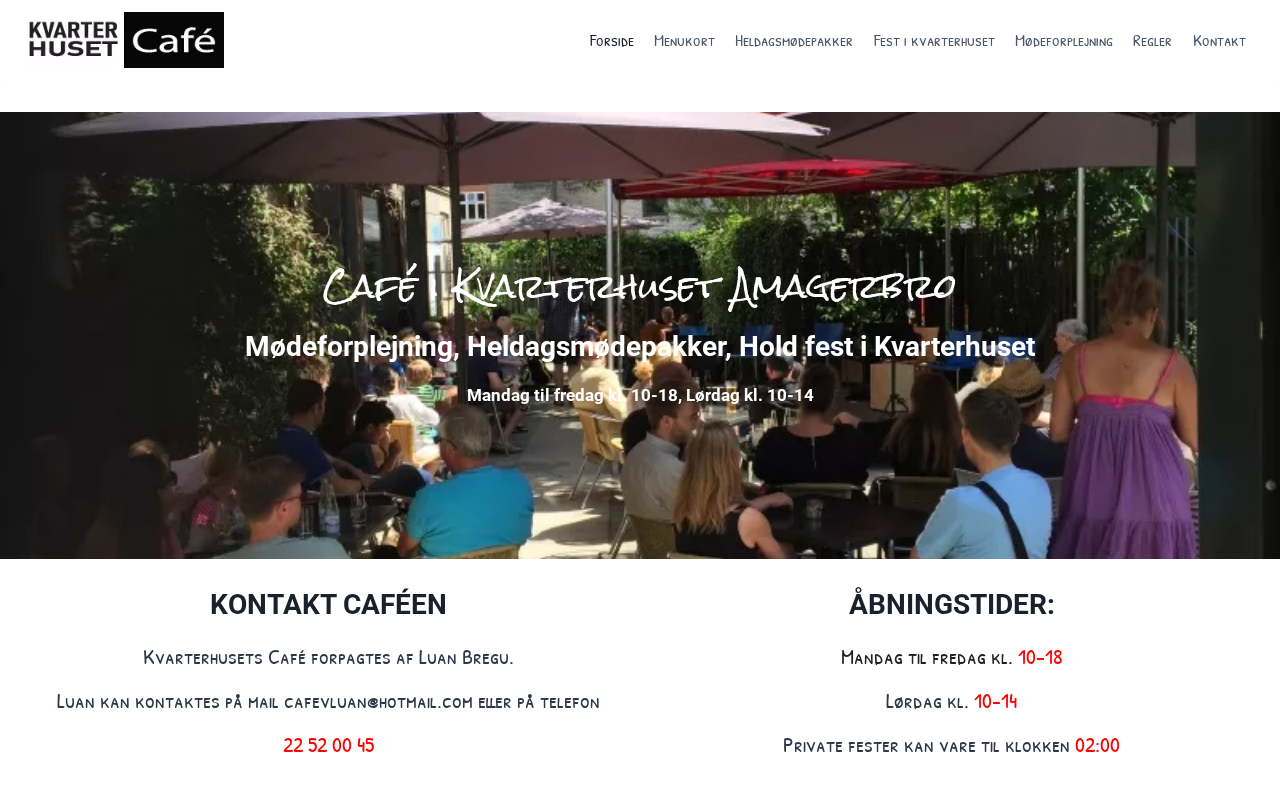Select the Mødeforplejning nav link
1280x800 pixels.
point(1064,41)
